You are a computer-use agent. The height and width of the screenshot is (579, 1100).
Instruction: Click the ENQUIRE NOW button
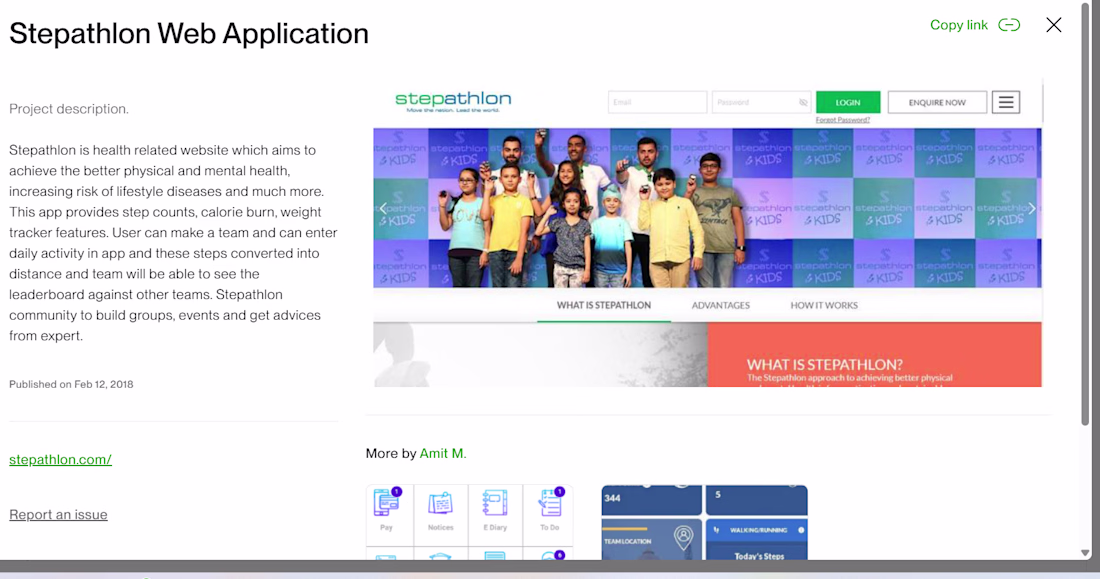(x=937, y=102)
